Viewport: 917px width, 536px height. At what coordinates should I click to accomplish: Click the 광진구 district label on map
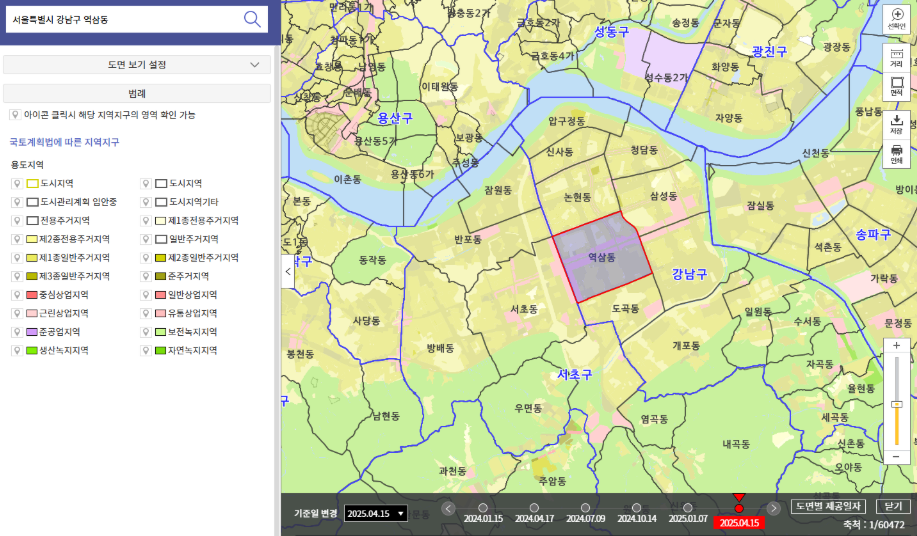[770, 51]
